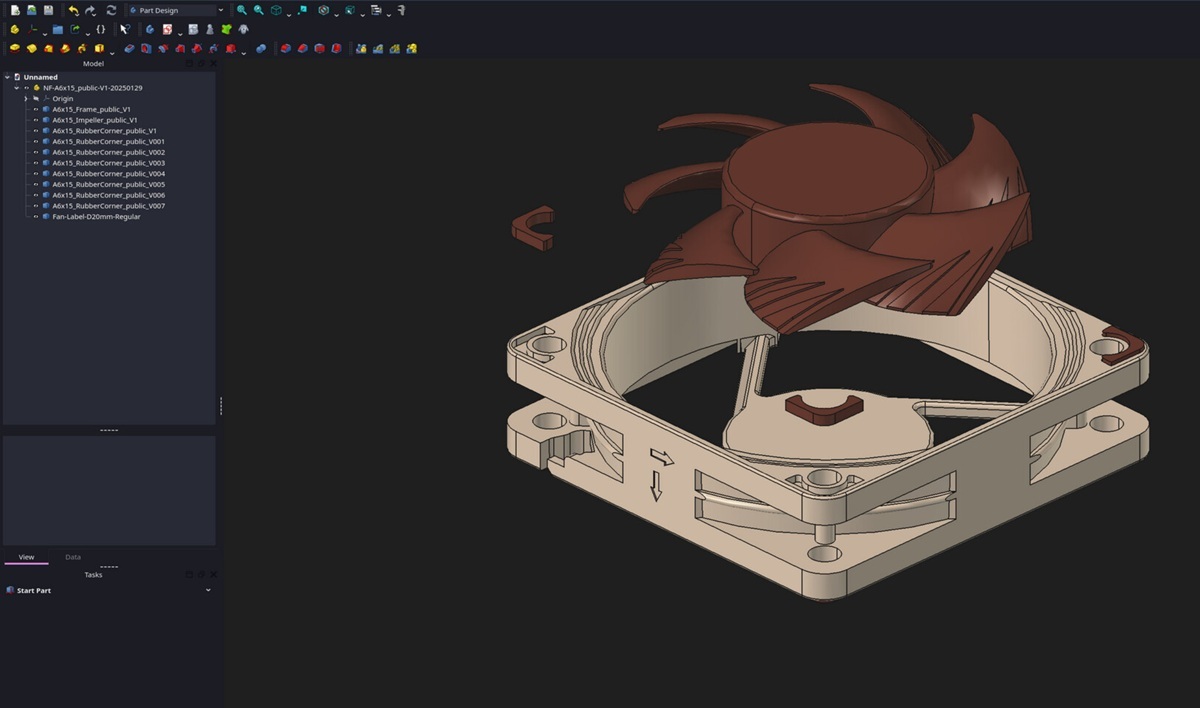Click the Start Part task header
Image resolution: width=1200 pixels, height=708 pixels.
(x=108, y=590)
